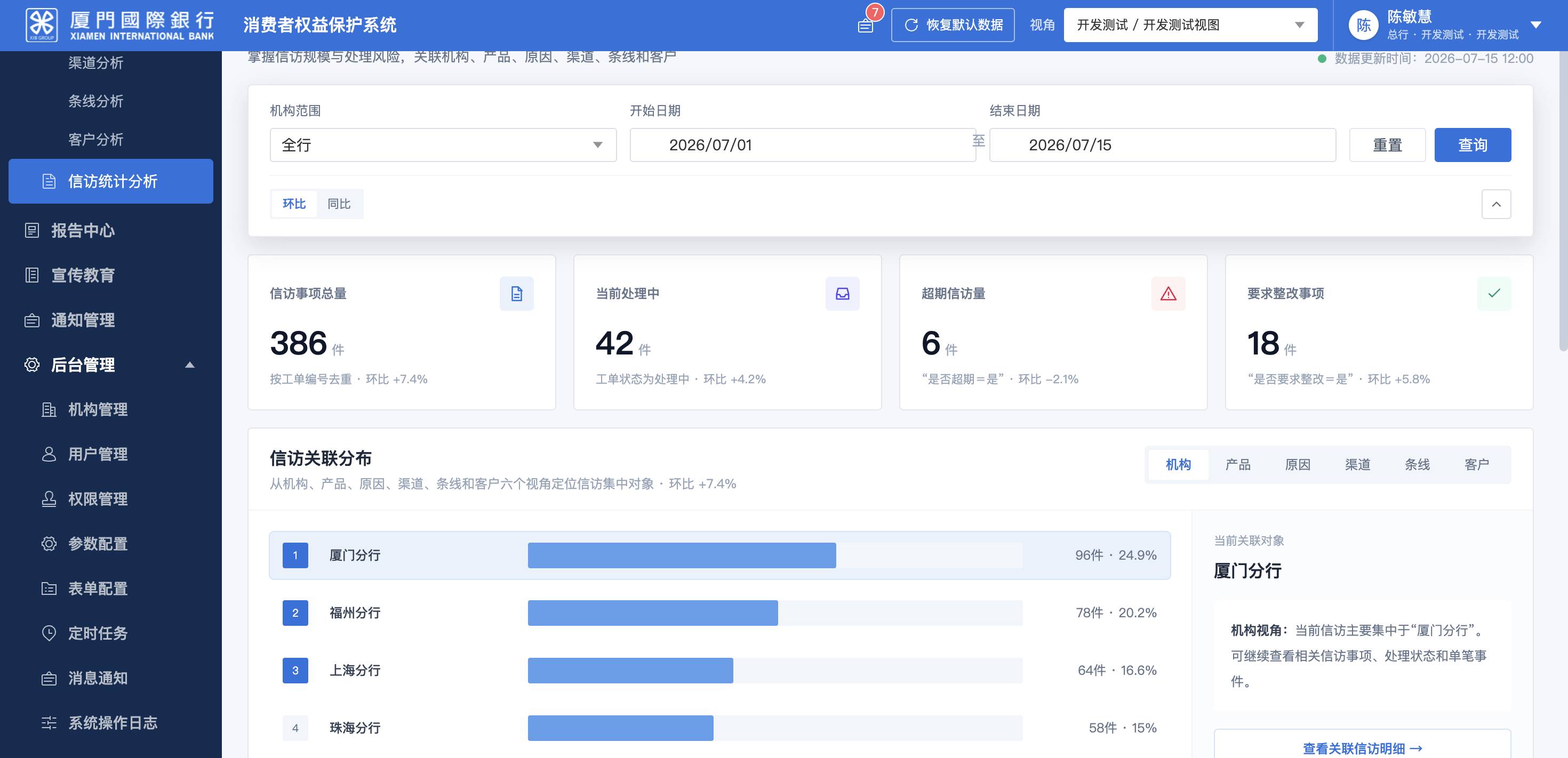Collapse the filter panel with the chevron button
Image resolution: width=1568 pixels, height=758 pixels.
1496,204
